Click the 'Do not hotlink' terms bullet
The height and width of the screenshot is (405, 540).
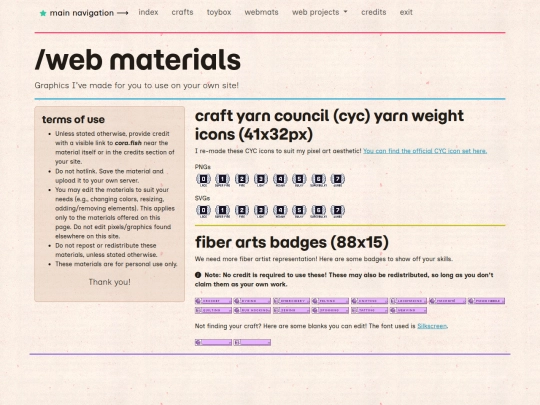[110, 176]
